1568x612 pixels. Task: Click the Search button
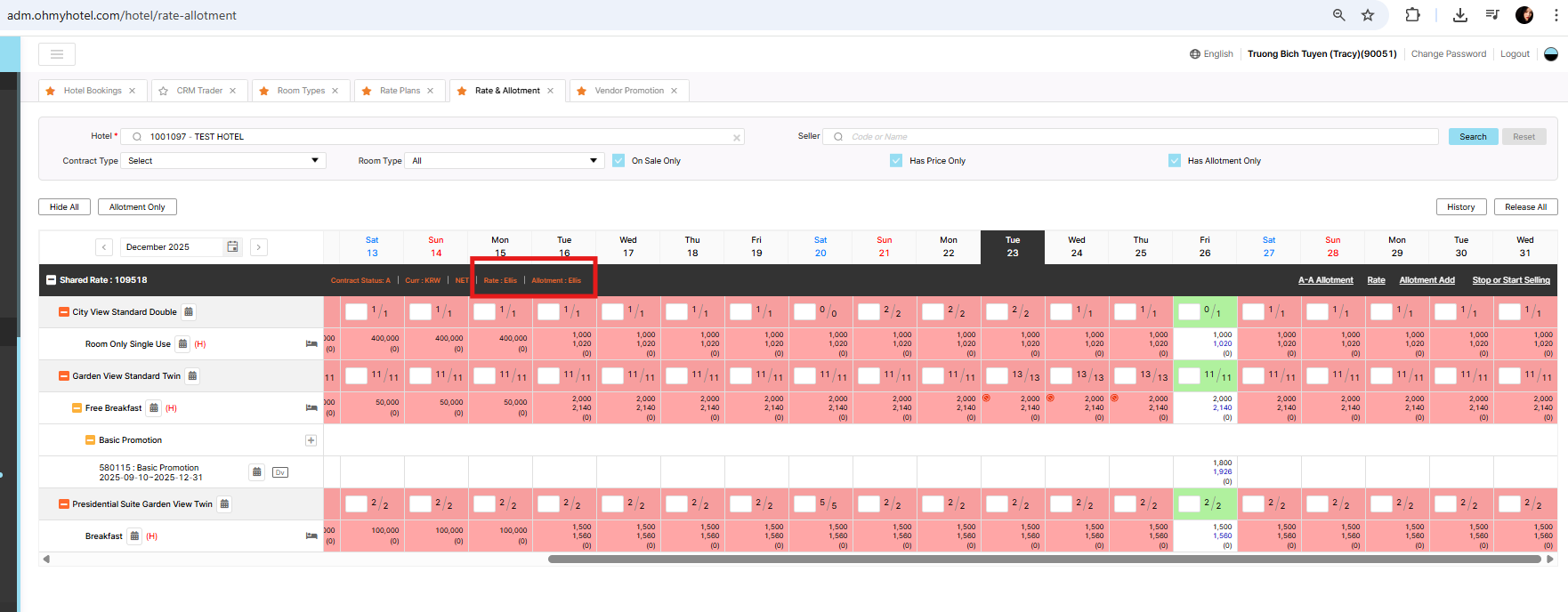point(1473,137)
